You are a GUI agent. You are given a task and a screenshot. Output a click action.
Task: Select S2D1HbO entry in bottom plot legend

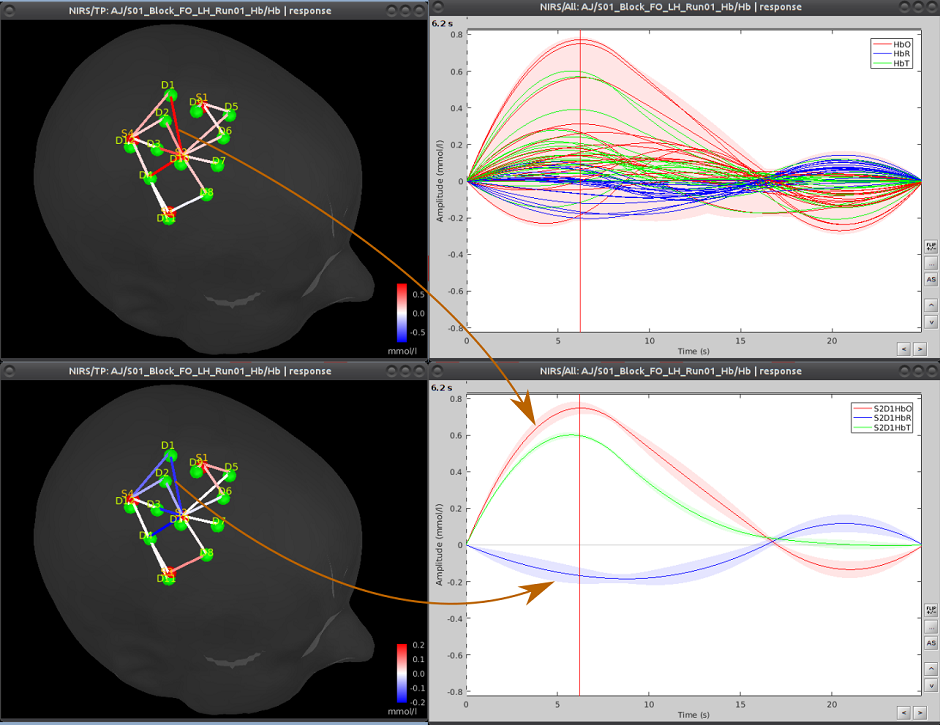[x=882, y=408]
